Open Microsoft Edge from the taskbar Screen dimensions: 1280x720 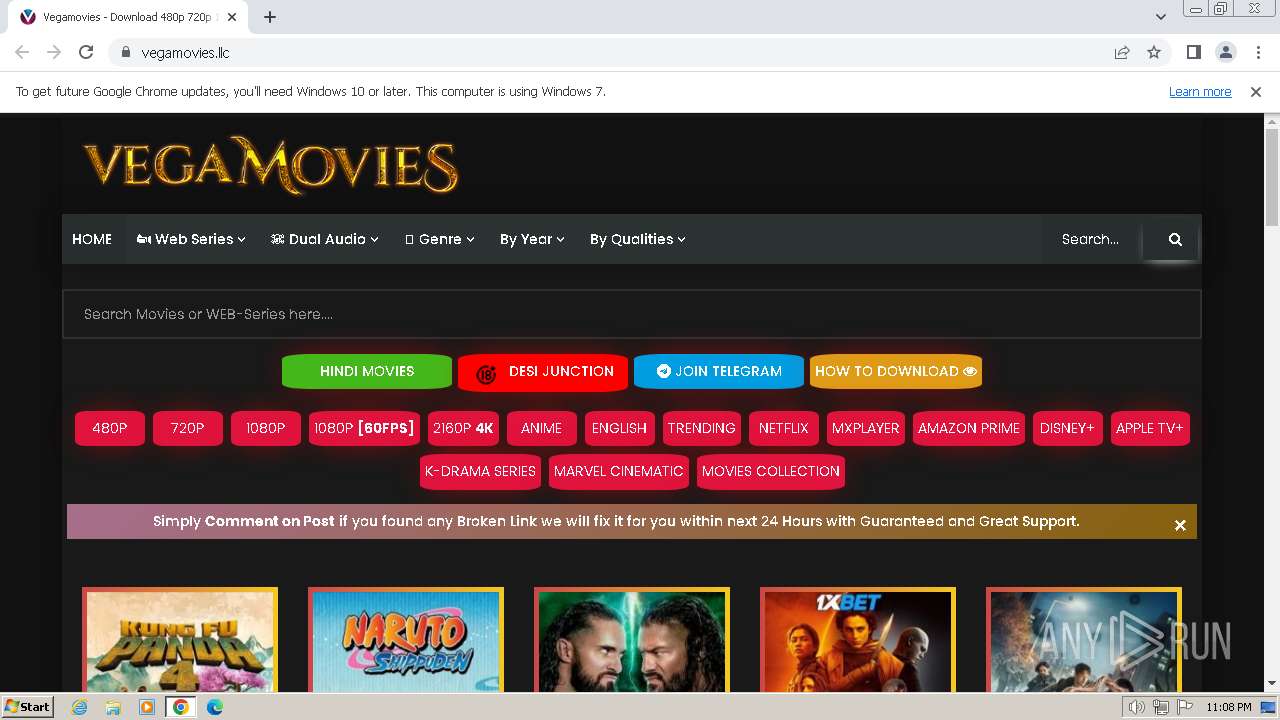214,707
